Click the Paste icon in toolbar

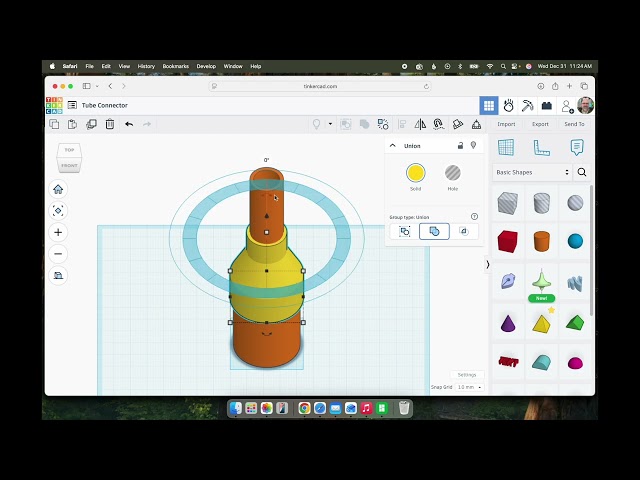(x=72, y=124)
